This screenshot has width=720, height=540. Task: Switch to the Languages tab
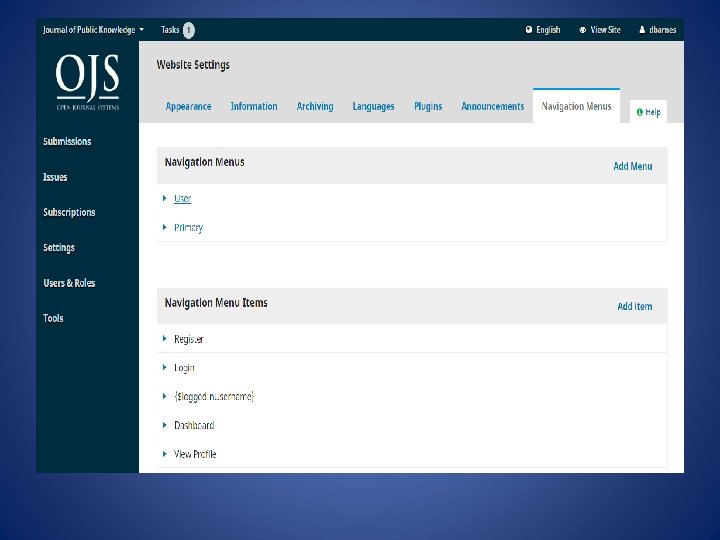[x=373, y=107]
